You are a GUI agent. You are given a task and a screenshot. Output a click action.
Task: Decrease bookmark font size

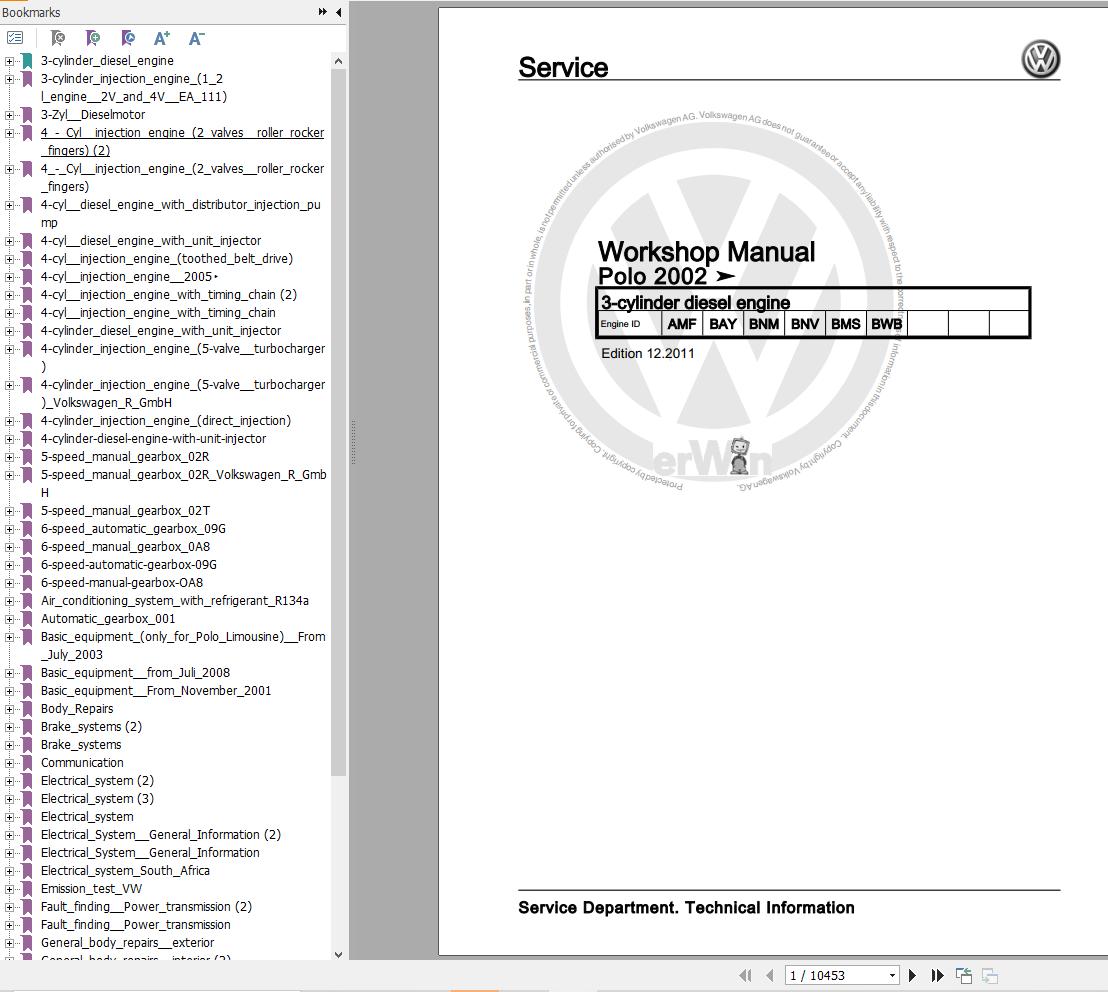(196, 38)
